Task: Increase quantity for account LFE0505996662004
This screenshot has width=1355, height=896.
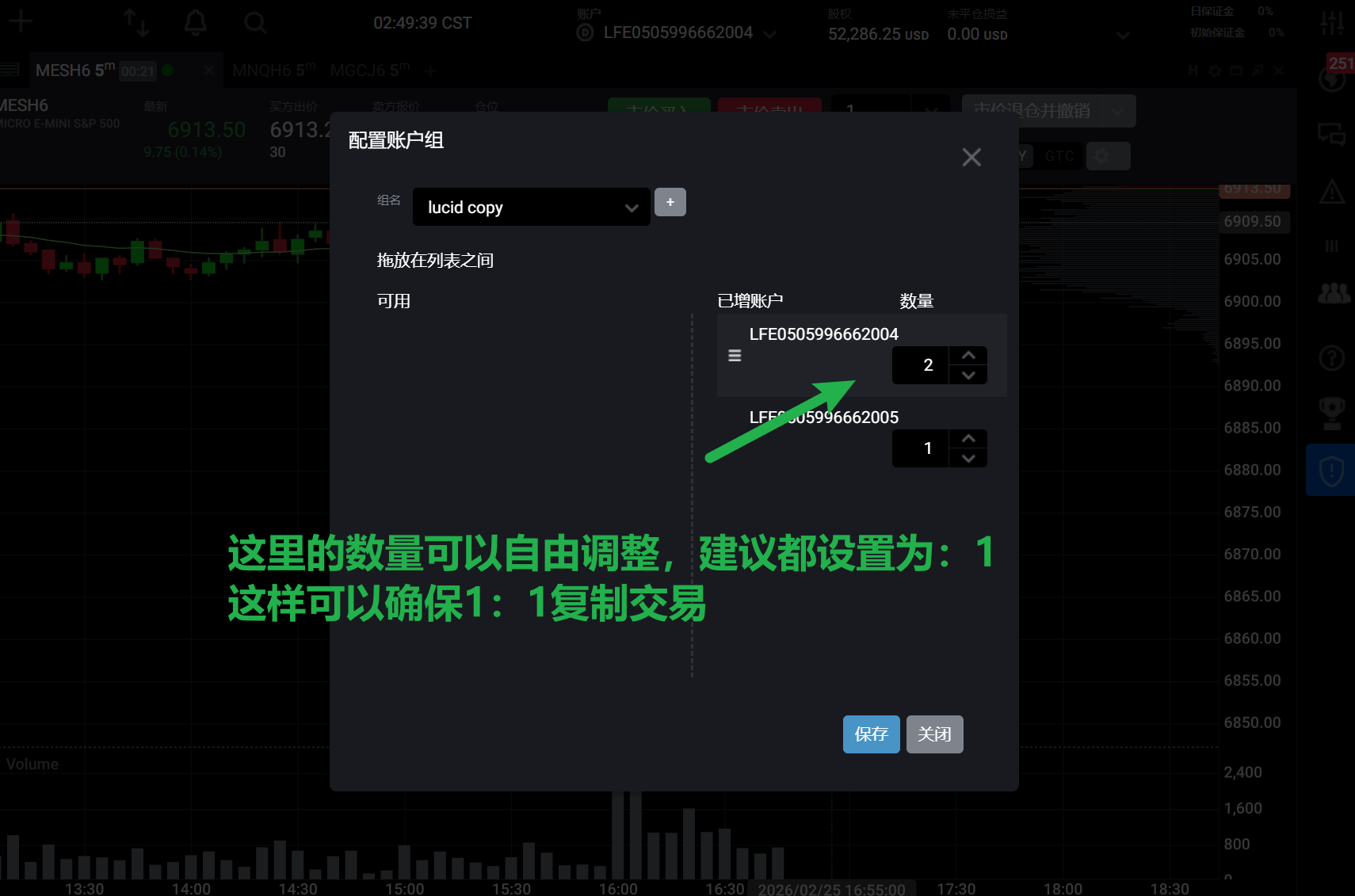Action: 968,355
